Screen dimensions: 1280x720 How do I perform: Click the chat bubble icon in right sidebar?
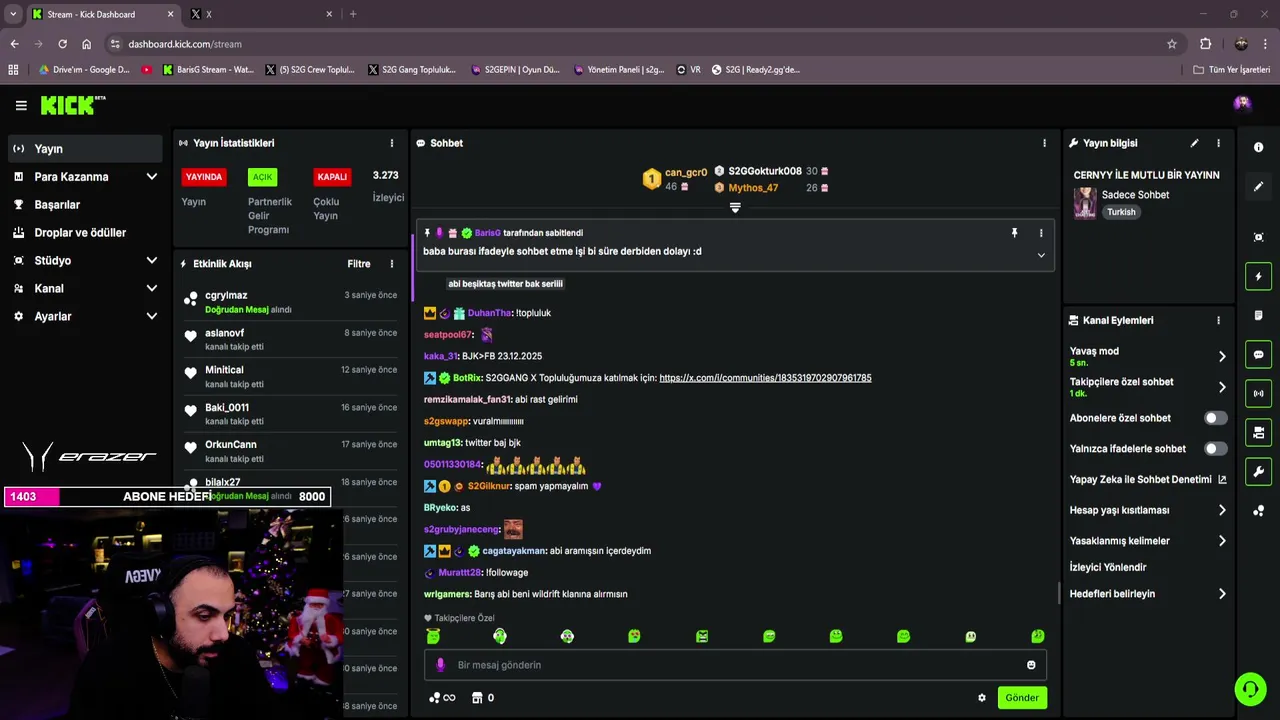pos(1258,354)
